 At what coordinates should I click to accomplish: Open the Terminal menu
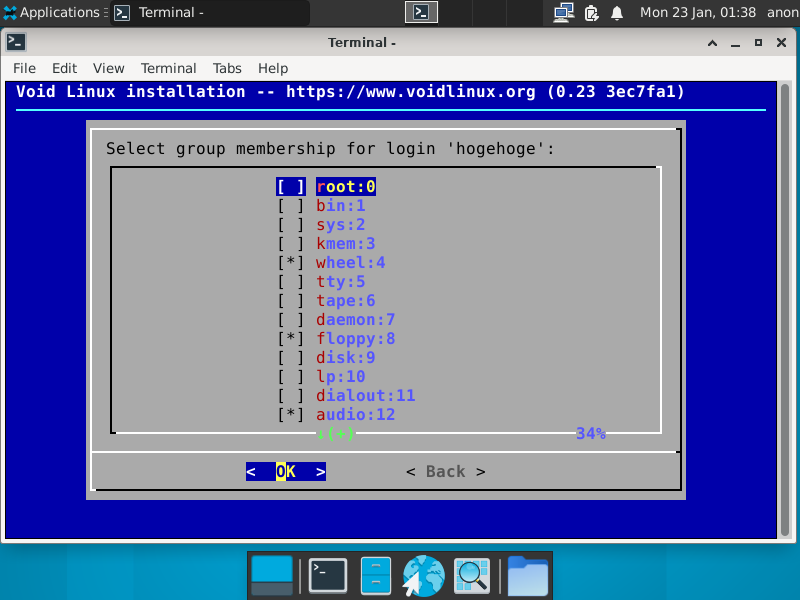[x=168, y=68]
